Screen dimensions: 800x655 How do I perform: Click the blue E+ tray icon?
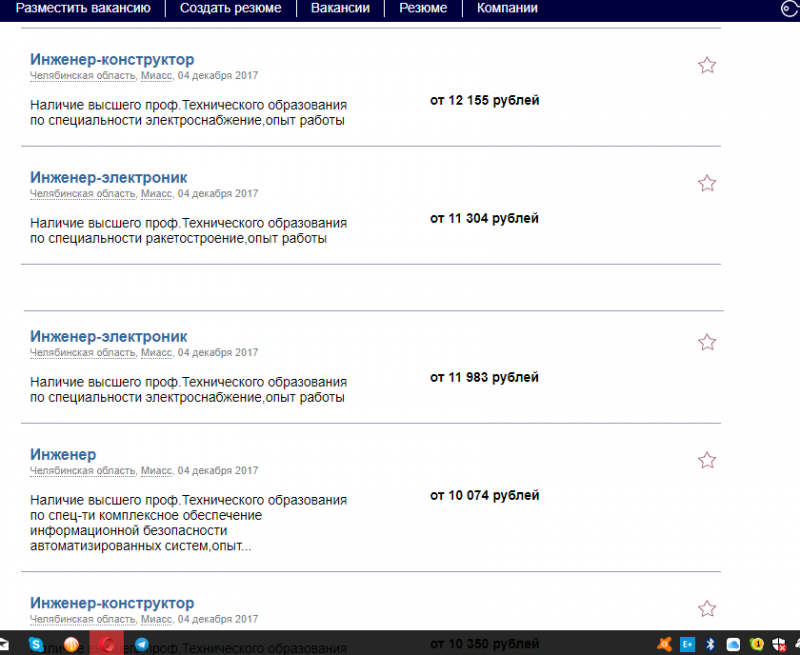click(x=687, y=644)
